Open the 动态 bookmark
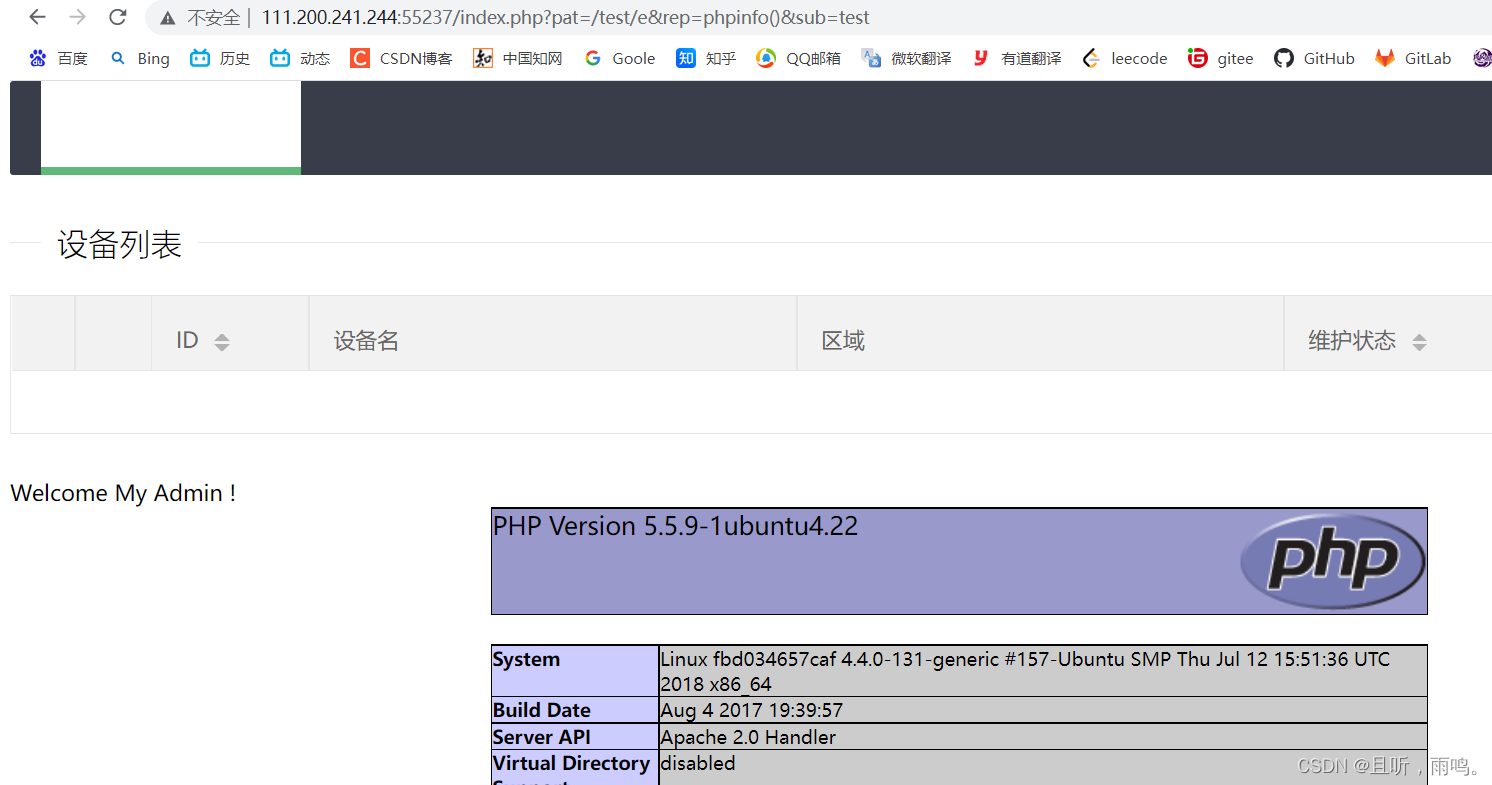Viewport: 1492px width, 785px height. point(300,58)
